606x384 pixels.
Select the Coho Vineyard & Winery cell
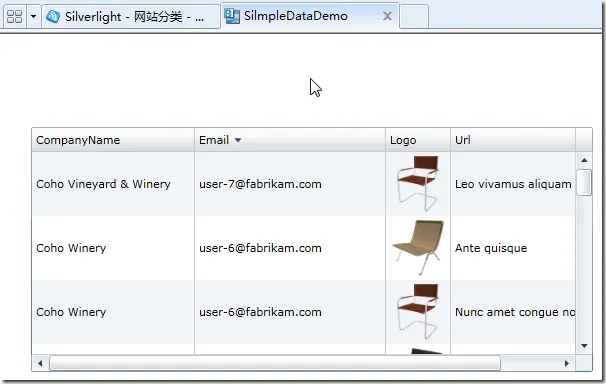(x=113, y=184)
